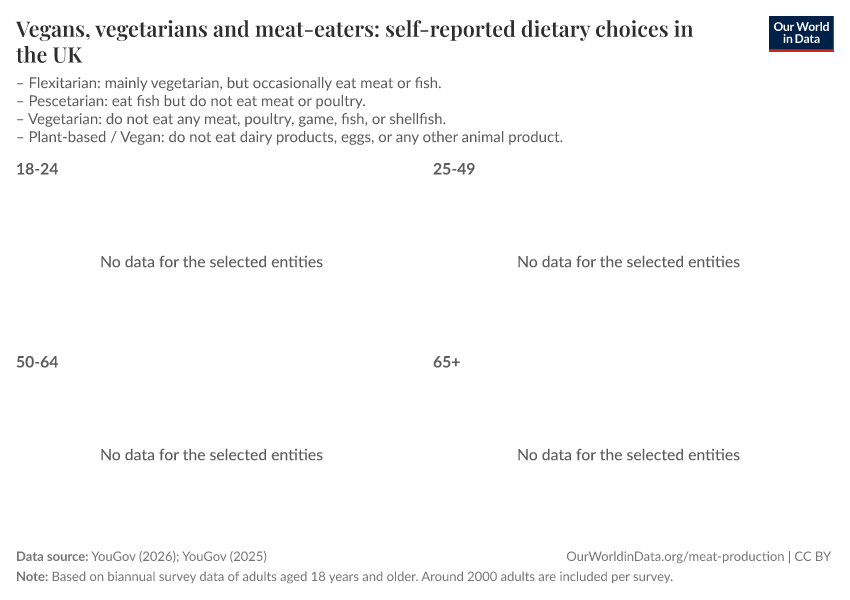This screenshot has height=600, width=850.
Task: Open the OurWorldinData.org/meat-production link
Action: (675, 557)
